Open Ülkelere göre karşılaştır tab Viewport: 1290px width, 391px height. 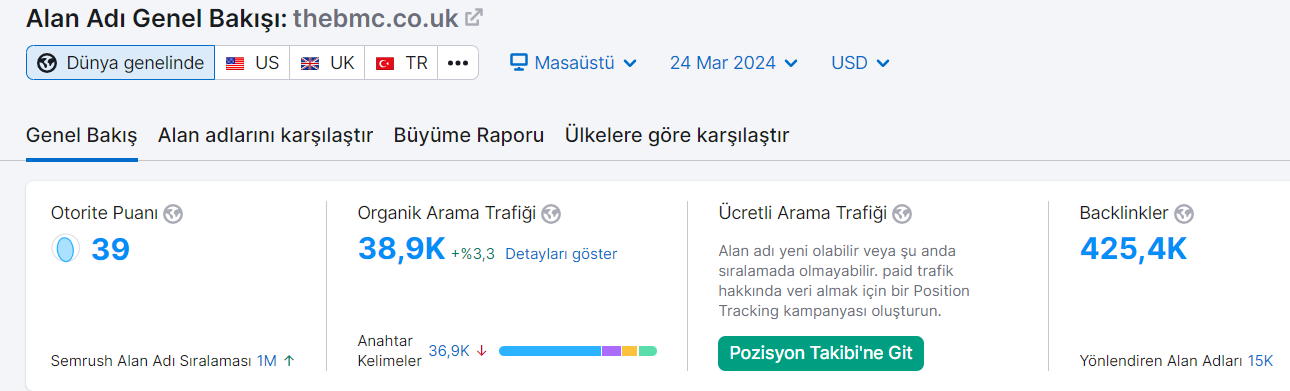[x=677, y=135]
